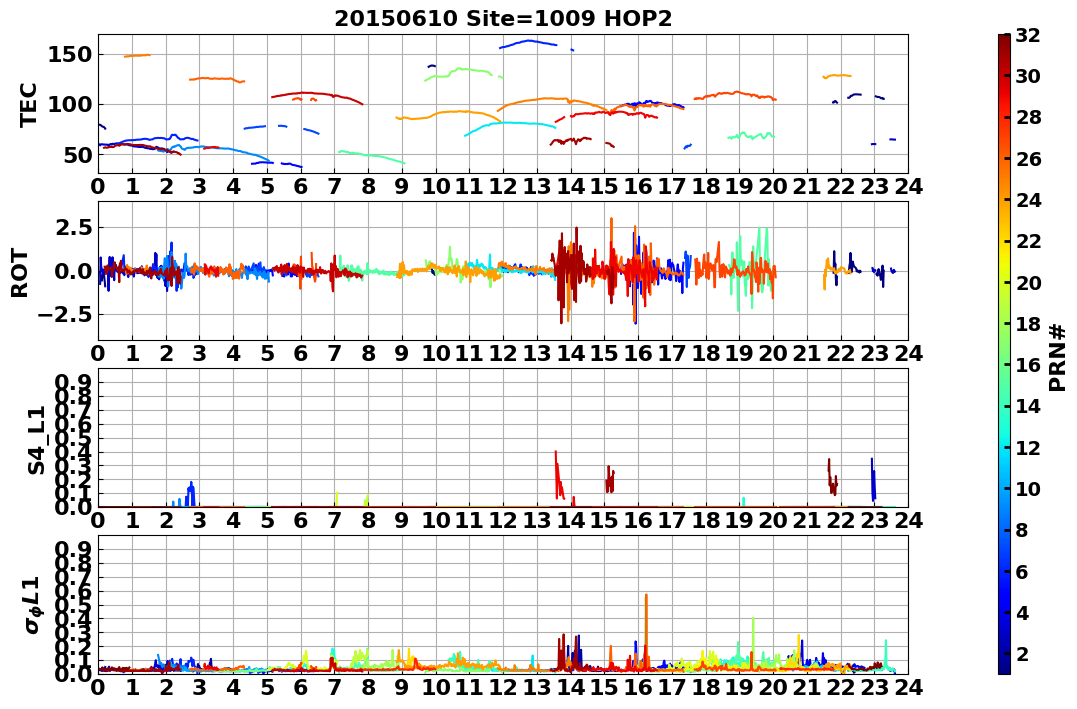The width and height of the screenshot is (1077, 709).
Task: Click the TEC panel x-axis tick 24
Action: pos(908,186)
